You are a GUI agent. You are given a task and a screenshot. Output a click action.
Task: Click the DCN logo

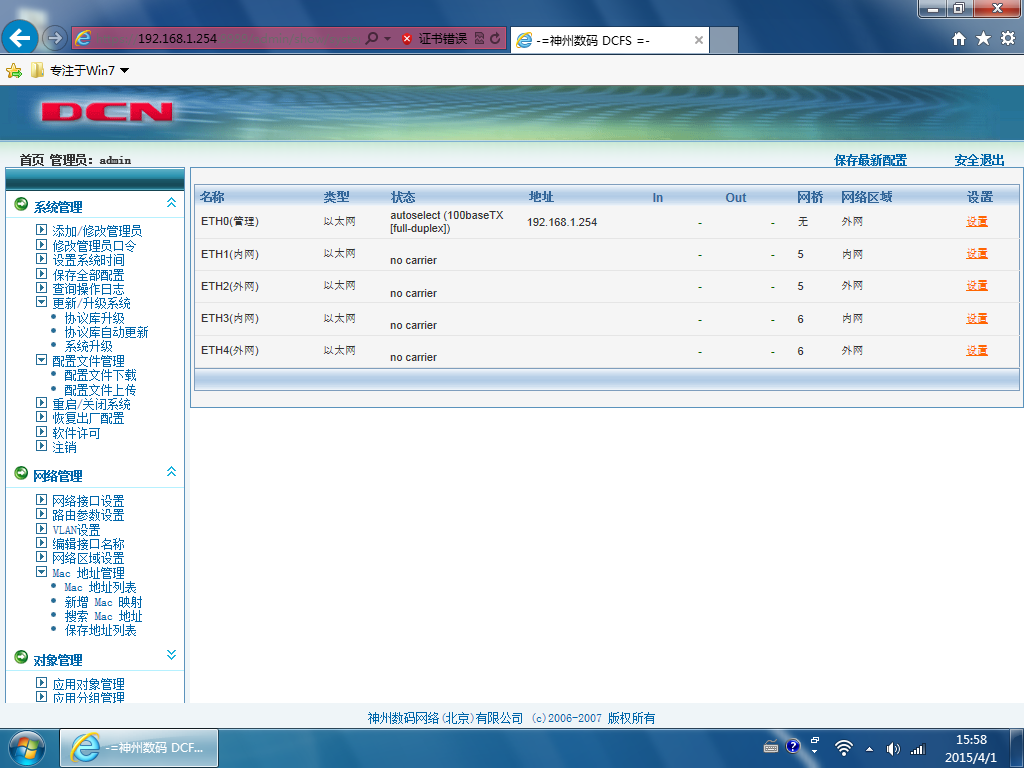107,112
